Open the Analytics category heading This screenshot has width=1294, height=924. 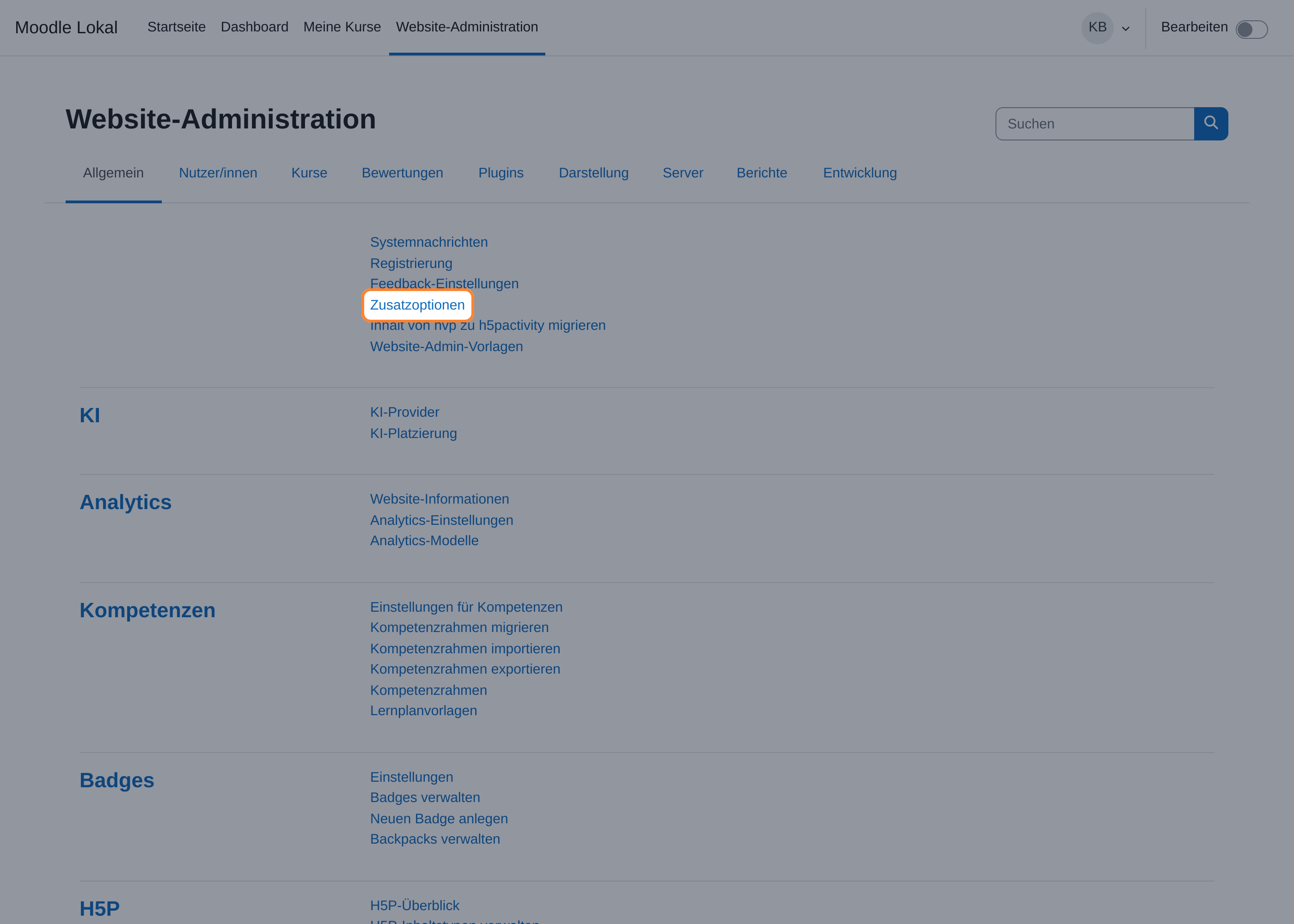coord(126,502)
